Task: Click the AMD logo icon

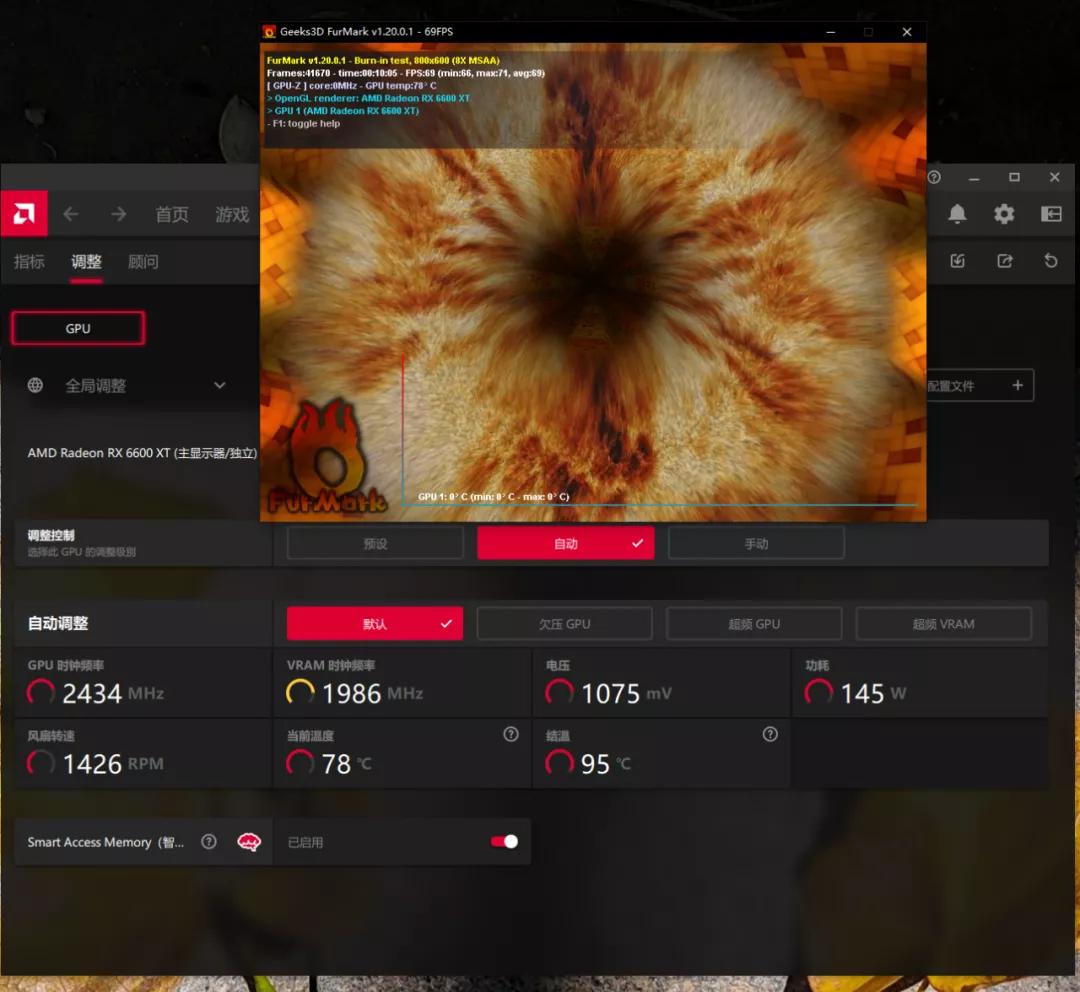Action: click(24, 214)
